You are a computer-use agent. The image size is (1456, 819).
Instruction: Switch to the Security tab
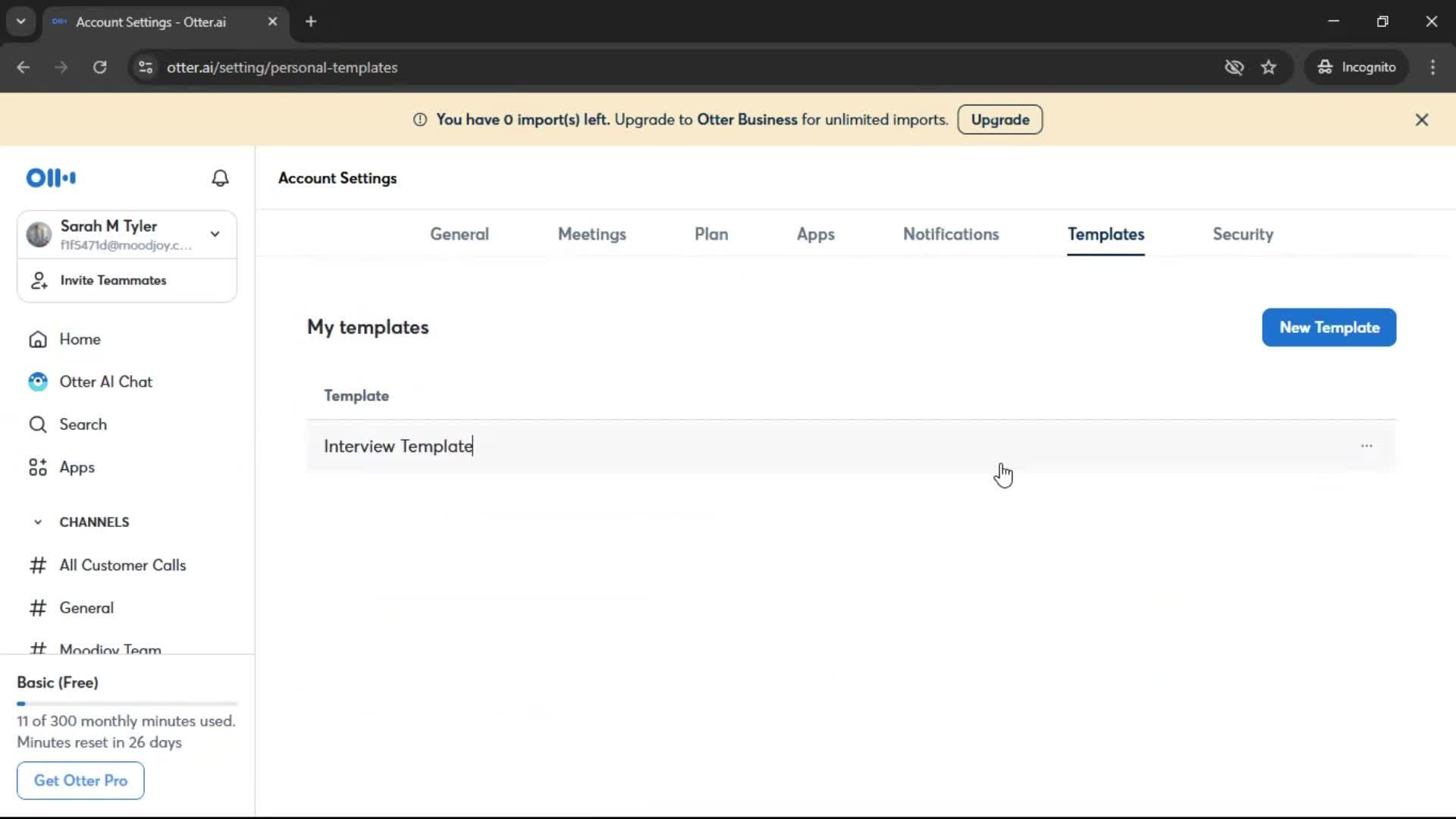[1243, 234]
